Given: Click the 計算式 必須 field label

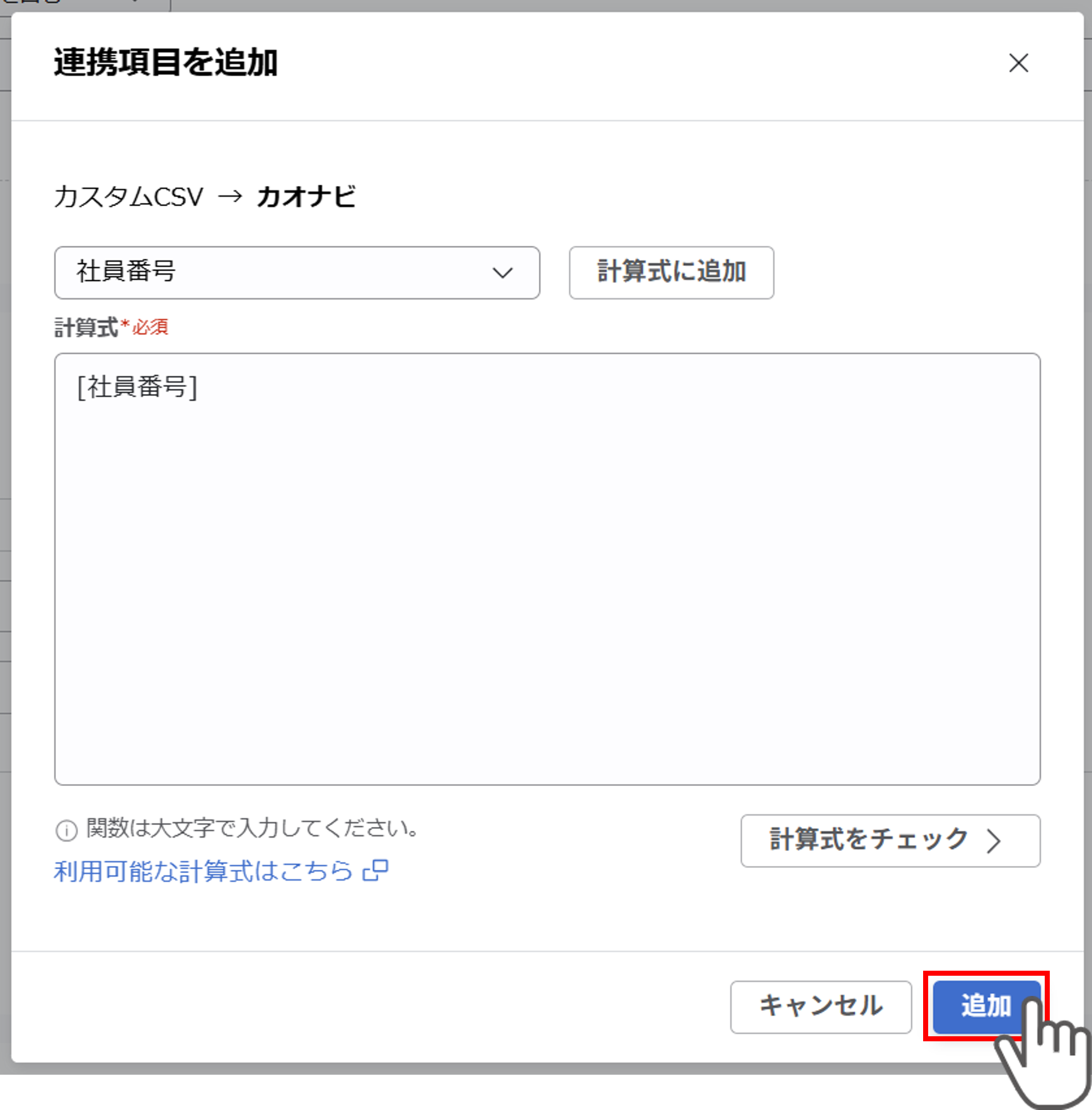Looking at the screenshot, I should 111,327.
